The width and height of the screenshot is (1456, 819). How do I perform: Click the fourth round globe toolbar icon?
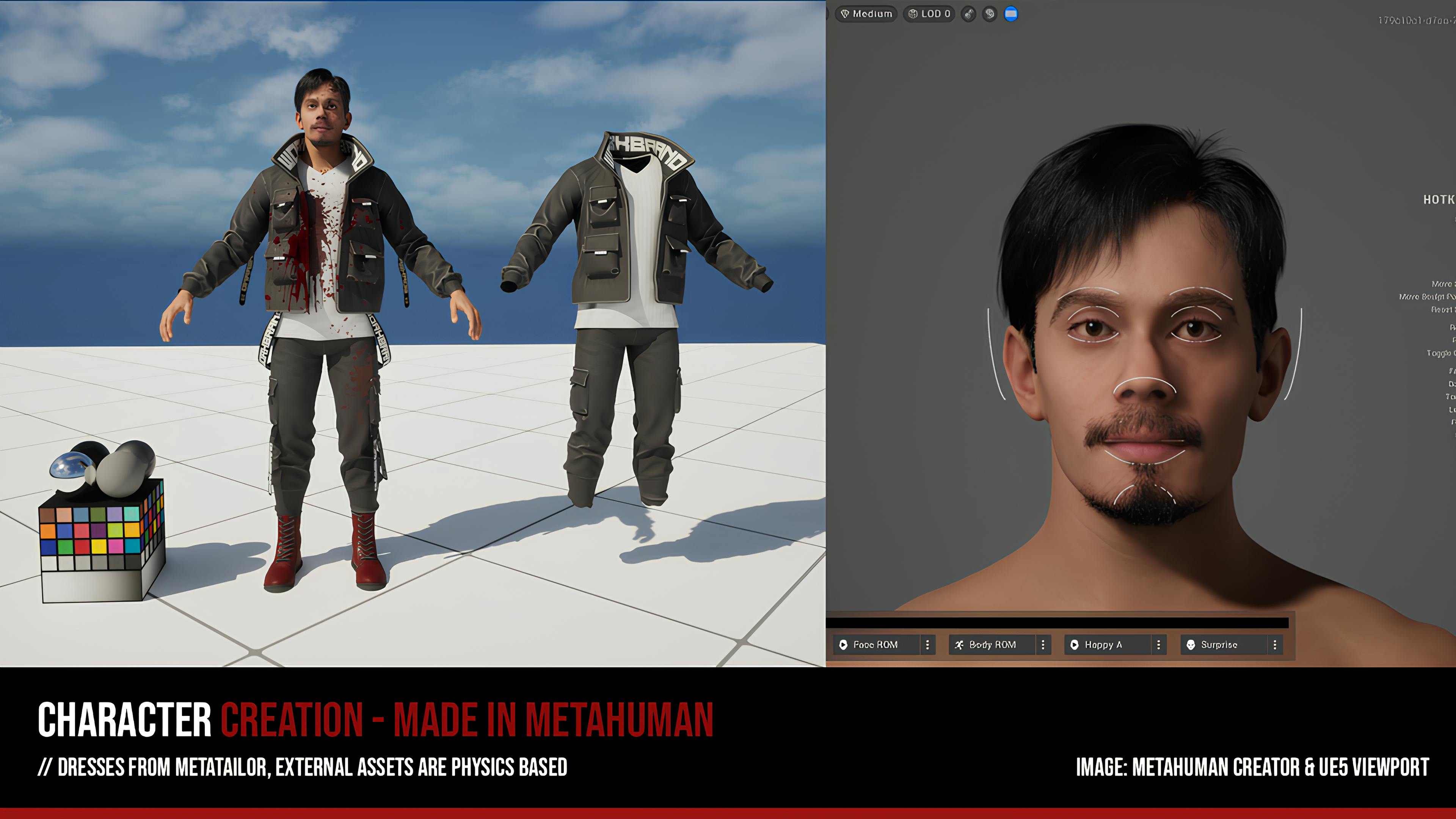click(x=989, y=14)
